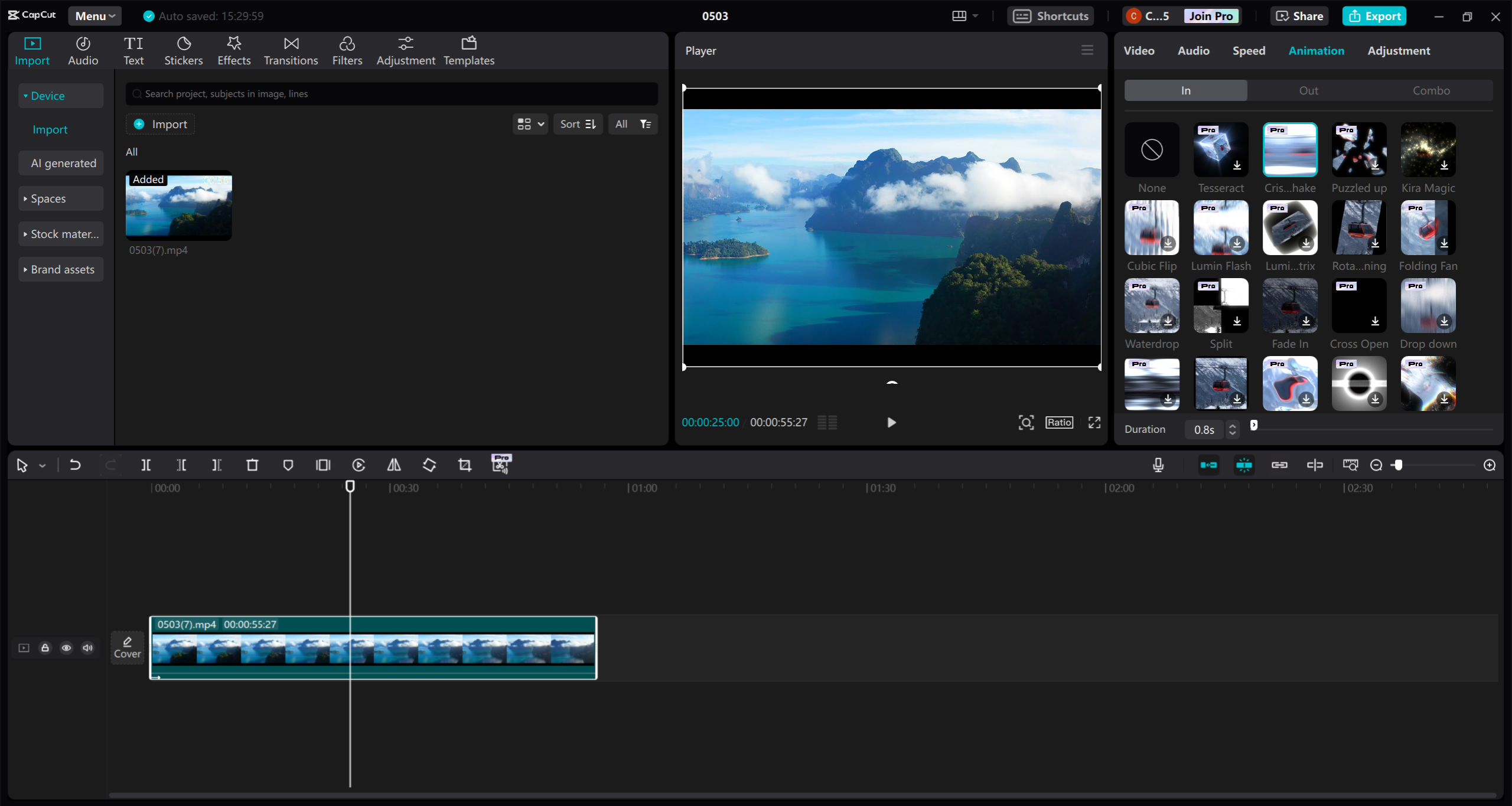Image resolution: width=1512 pixels, height=806 pixels.
Task: Click the Crop icon above the timeline
Action: [x=464, y=465]
